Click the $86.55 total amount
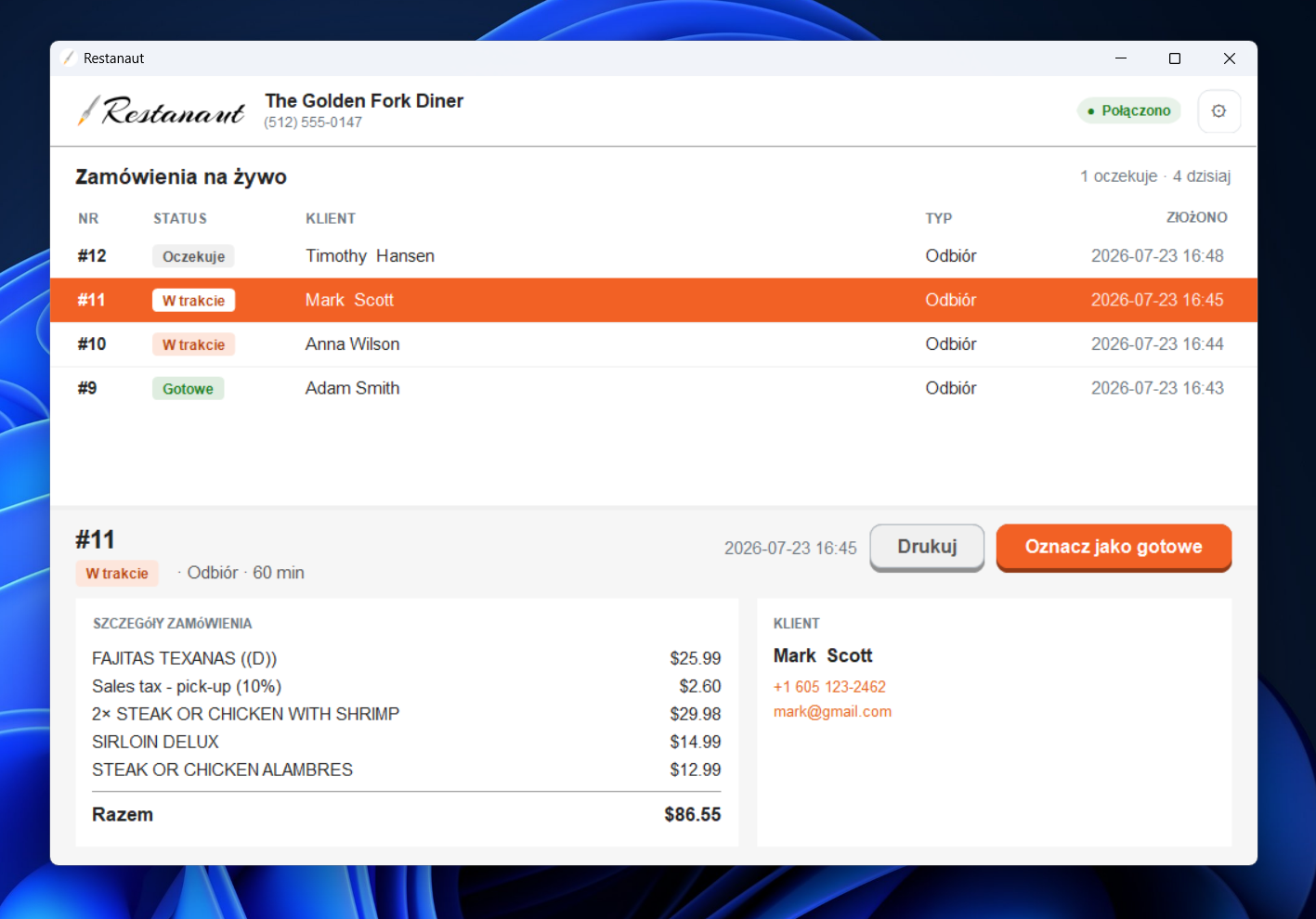 [693, 814]
